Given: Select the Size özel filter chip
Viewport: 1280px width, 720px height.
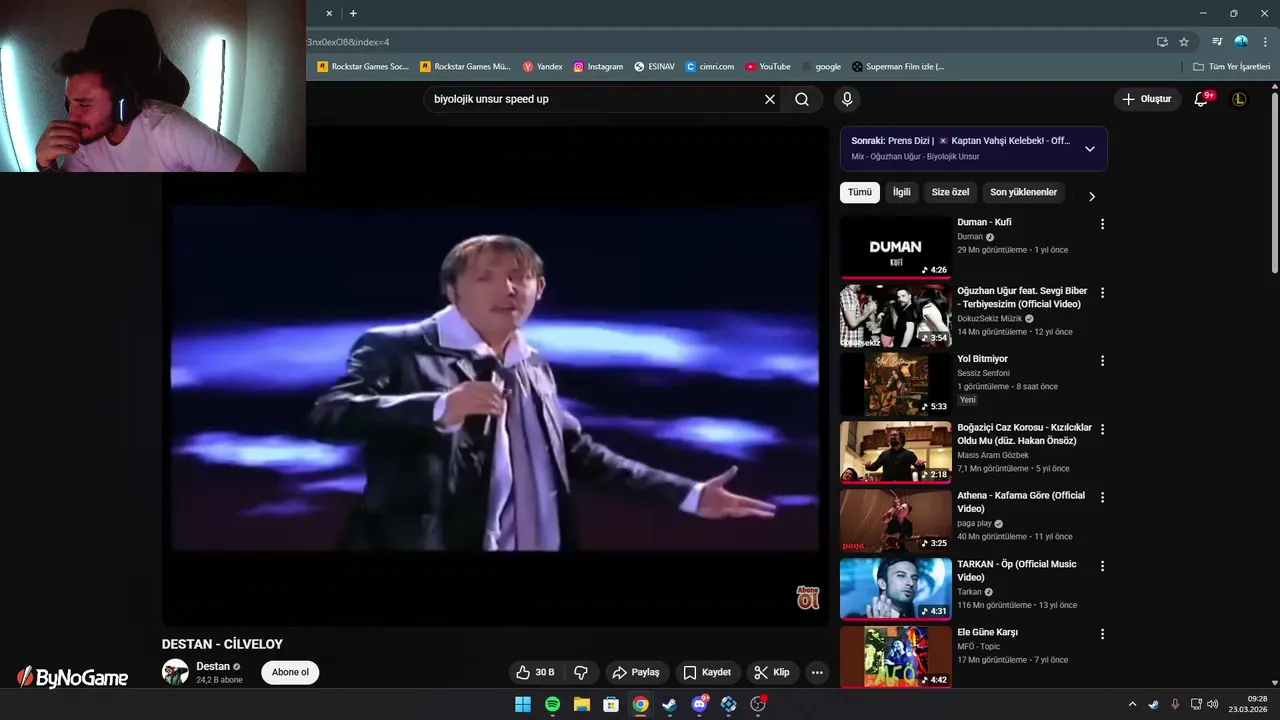Looking at the screenshot, I should click(951, 192).
